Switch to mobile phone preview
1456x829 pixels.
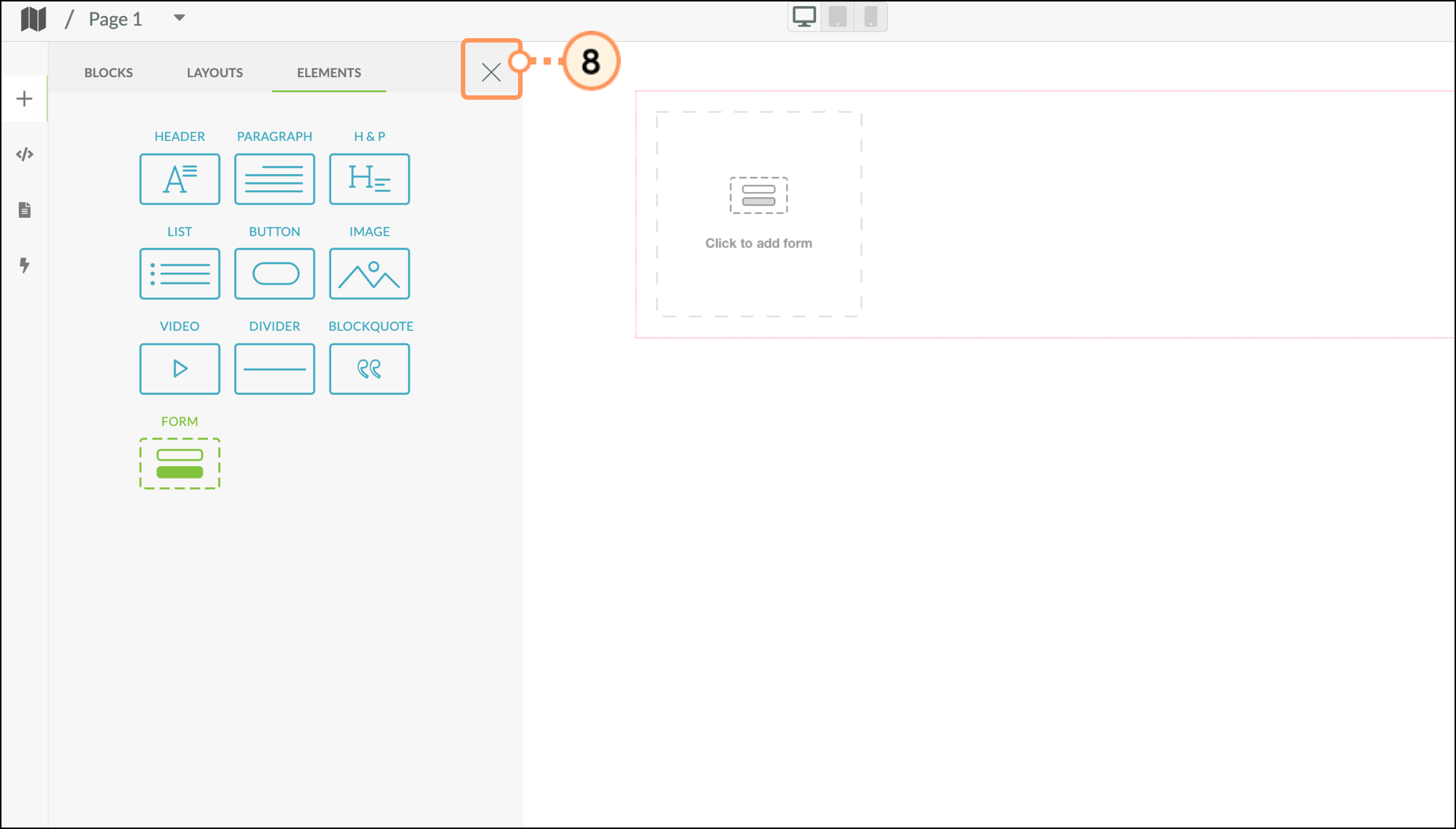870,17
